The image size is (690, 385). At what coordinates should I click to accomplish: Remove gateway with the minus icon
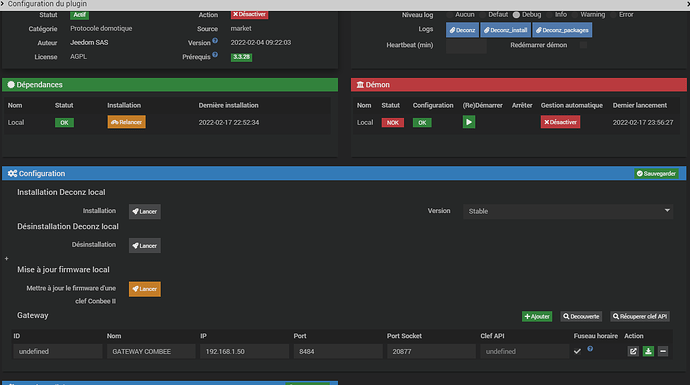coord(663,351)
